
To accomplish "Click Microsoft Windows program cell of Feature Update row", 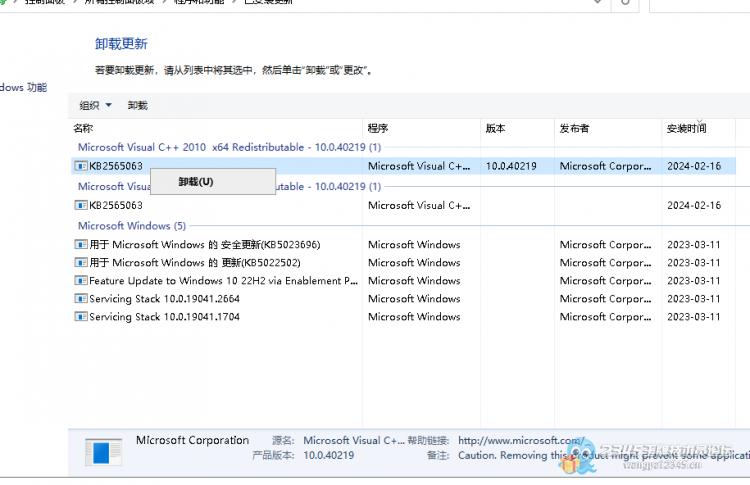I will [x=414, y=281].
